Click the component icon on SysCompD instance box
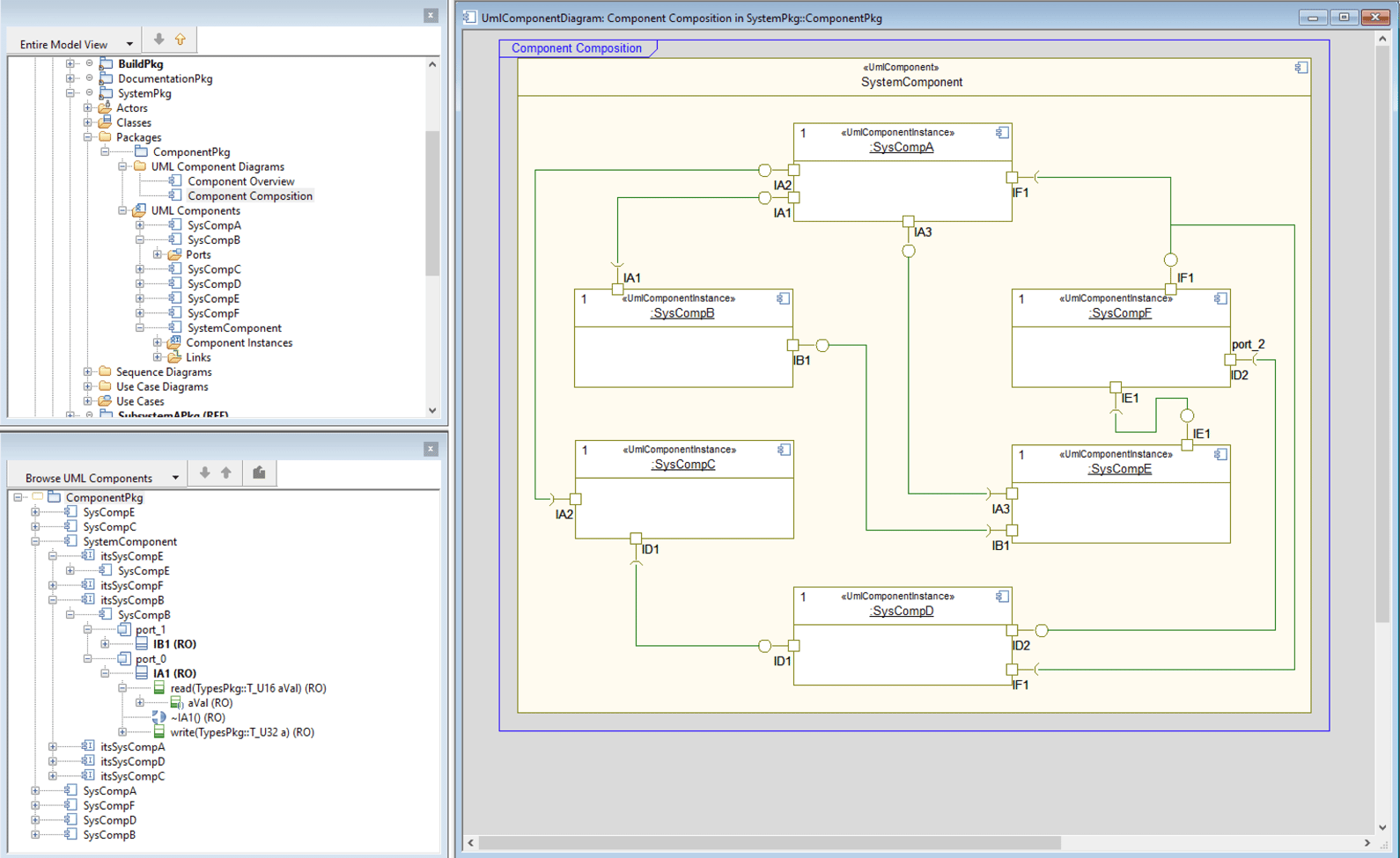Image resolution: width=1400 pixels, height=858 pixels. point(1002,597)
